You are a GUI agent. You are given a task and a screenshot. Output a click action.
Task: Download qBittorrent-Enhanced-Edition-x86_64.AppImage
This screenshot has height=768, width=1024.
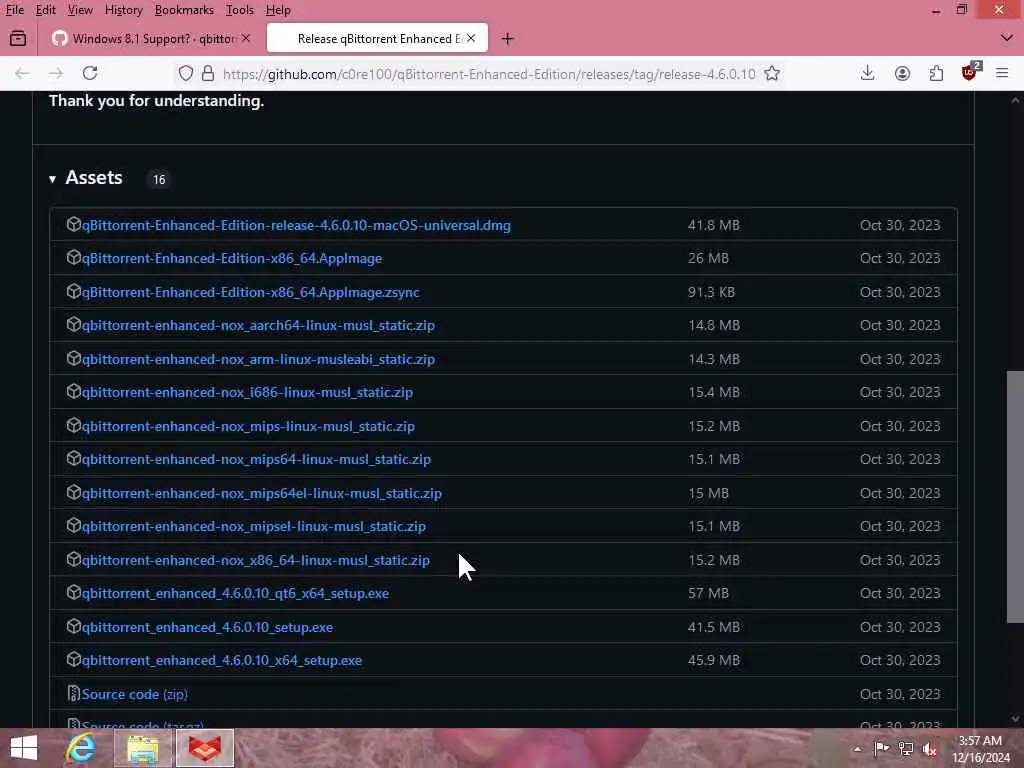[232, 259]
